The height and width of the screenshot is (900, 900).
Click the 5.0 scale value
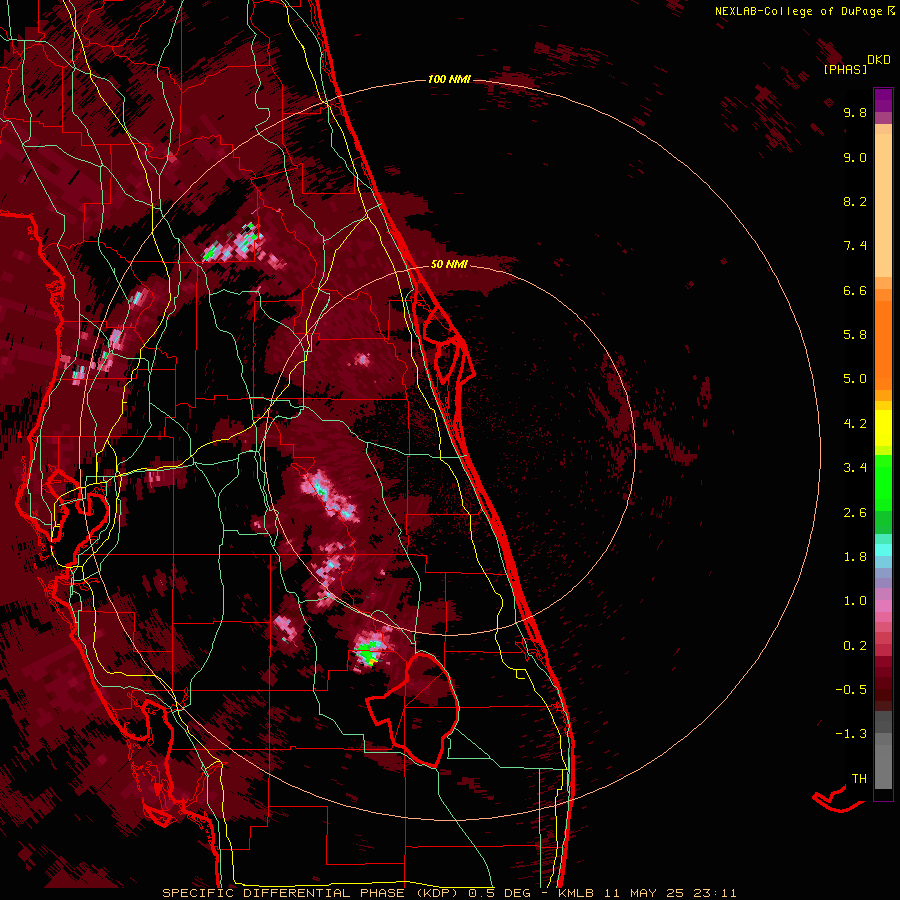click(x=855, y=379)
